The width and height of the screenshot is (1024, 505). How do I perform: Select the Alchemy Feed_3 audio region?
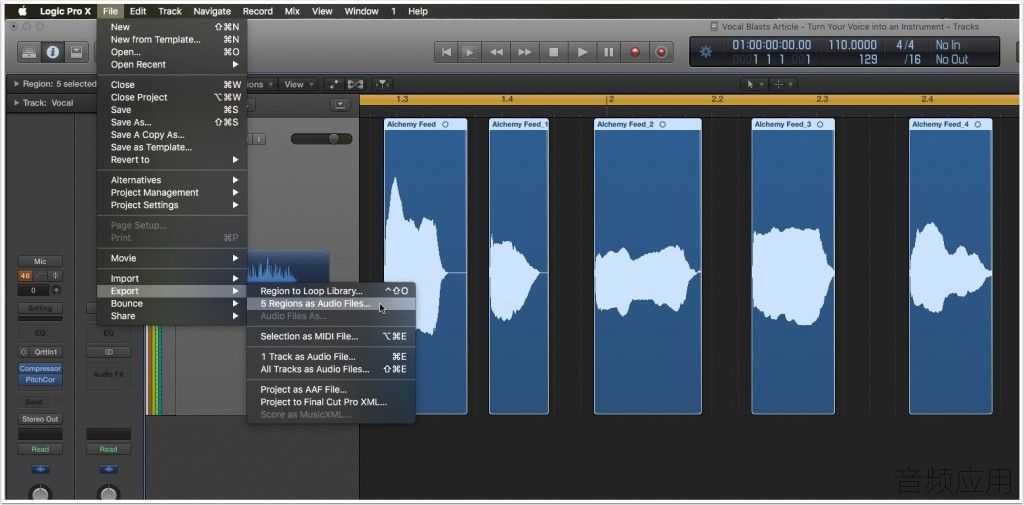click(793, 266)
